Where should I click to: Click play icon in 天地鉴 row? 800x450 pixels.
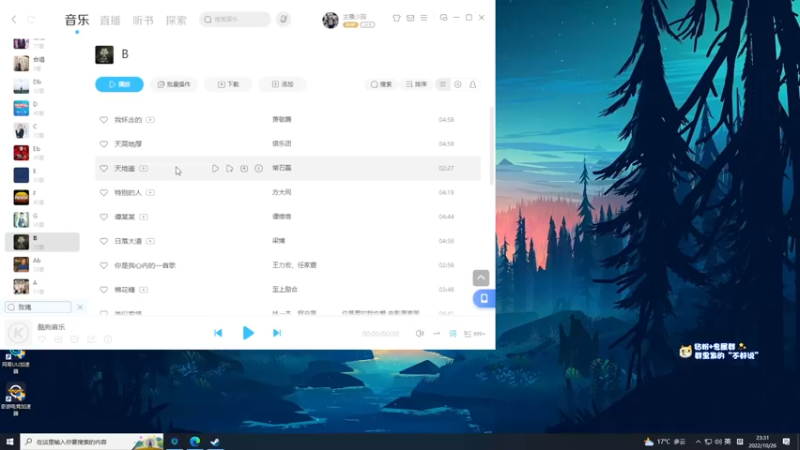(215, 168)
